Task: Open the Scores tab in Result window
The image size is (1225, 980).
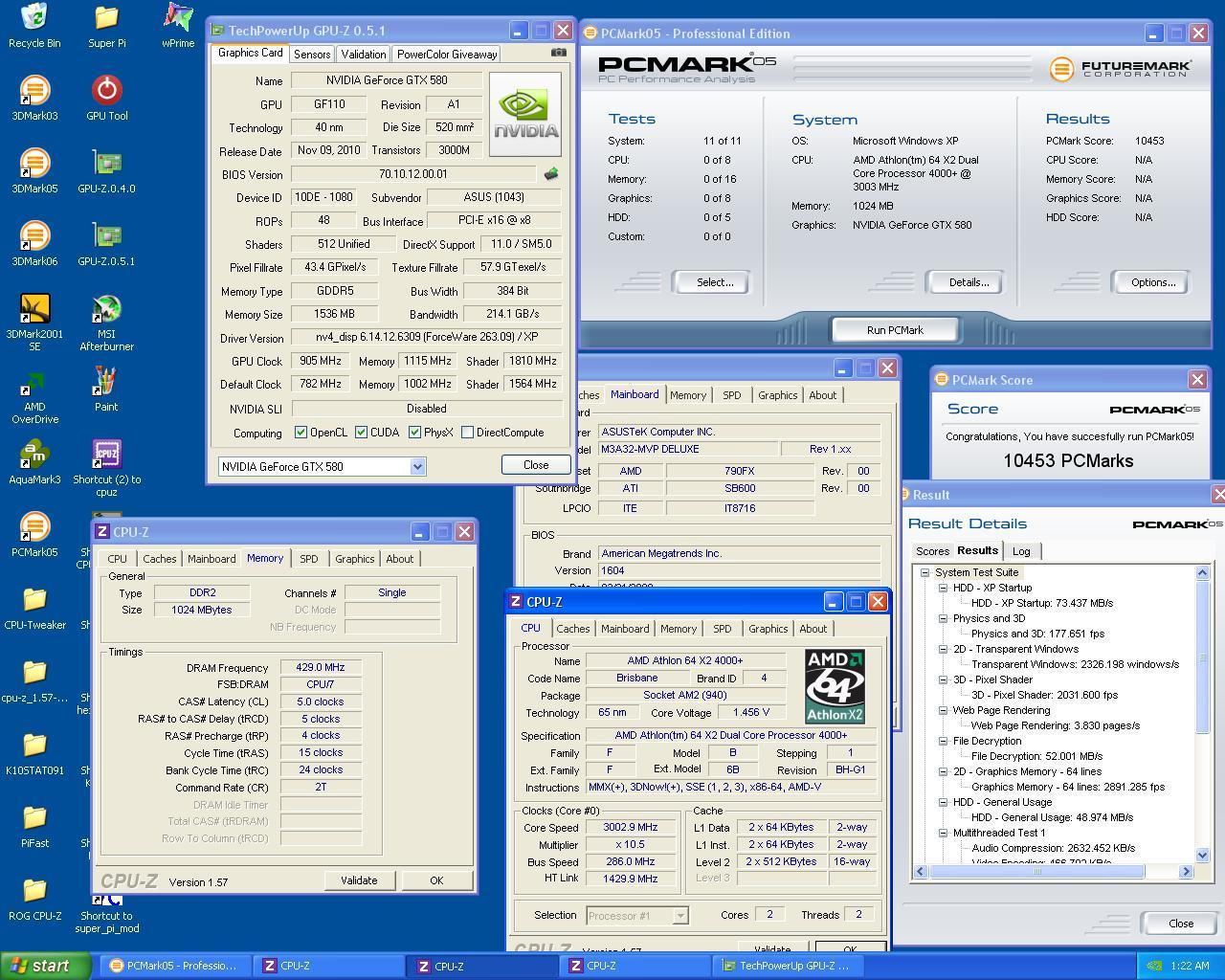Action: point(932,551)
